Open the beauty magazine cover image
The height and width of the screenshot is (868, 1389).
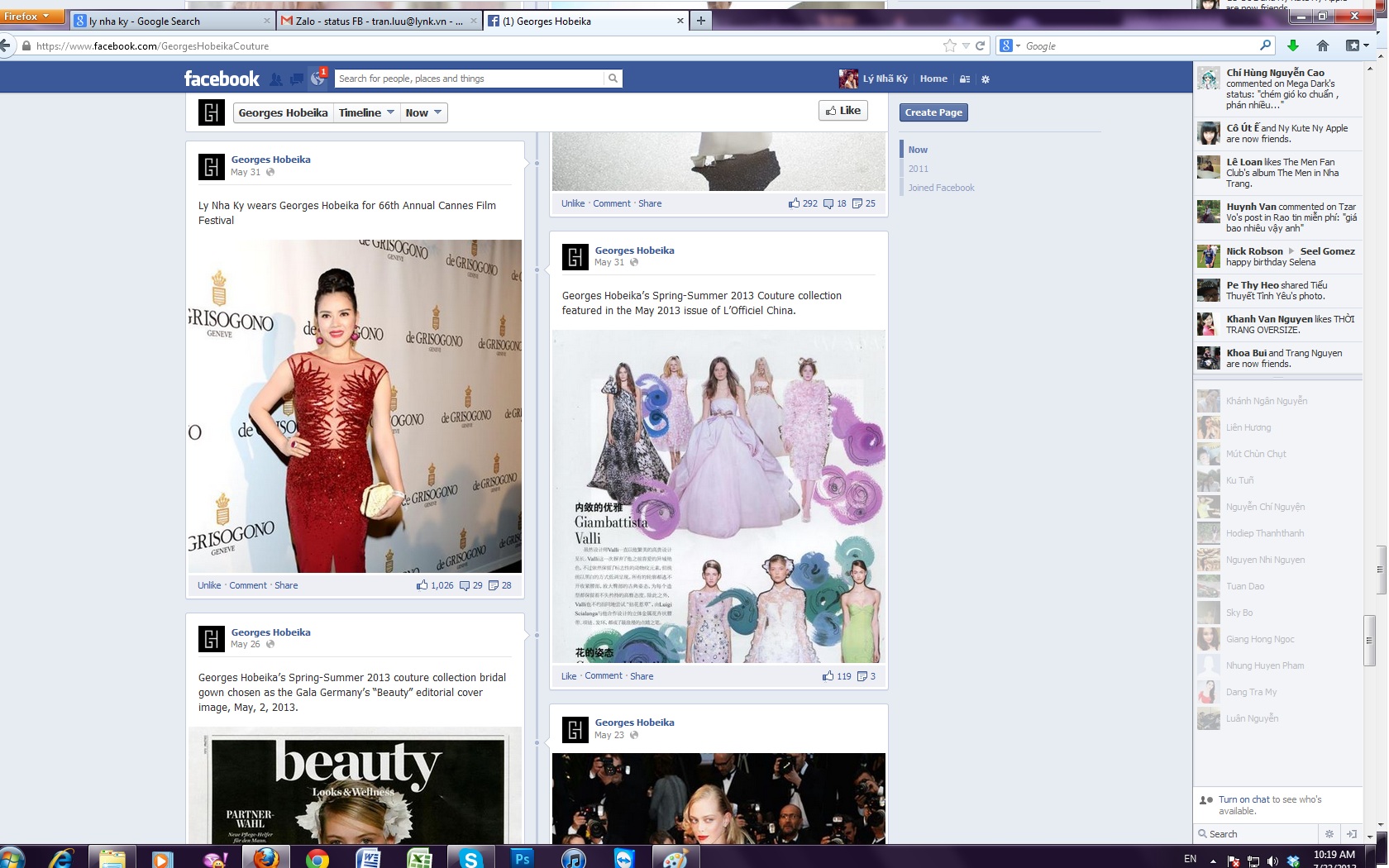click(356, 785)
